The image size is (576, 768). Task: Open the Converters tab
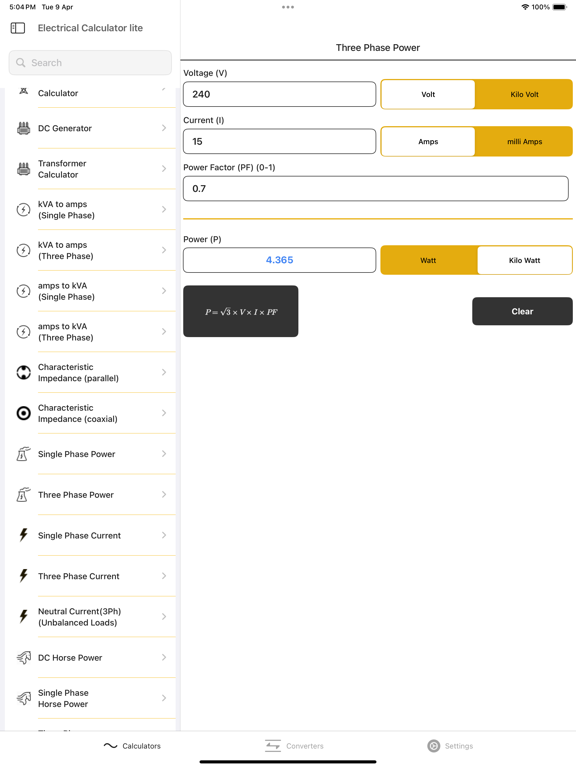[294, 745]
